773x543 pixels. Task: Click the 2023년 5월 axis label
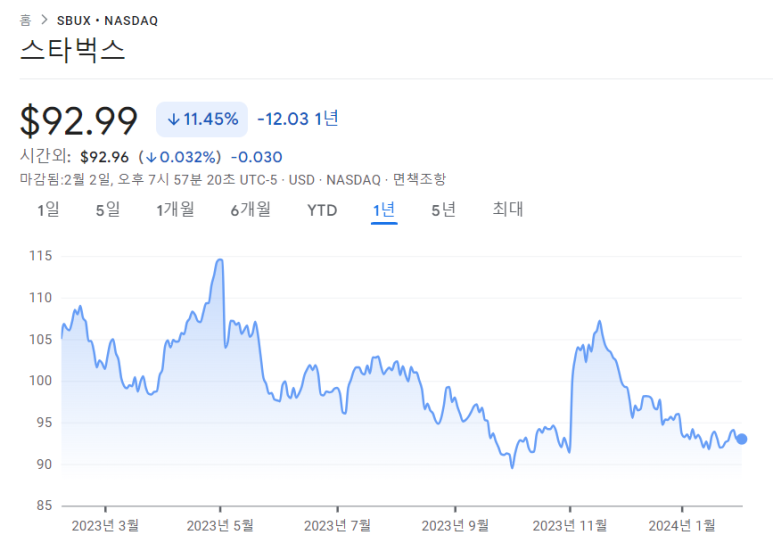coord(220,526)
